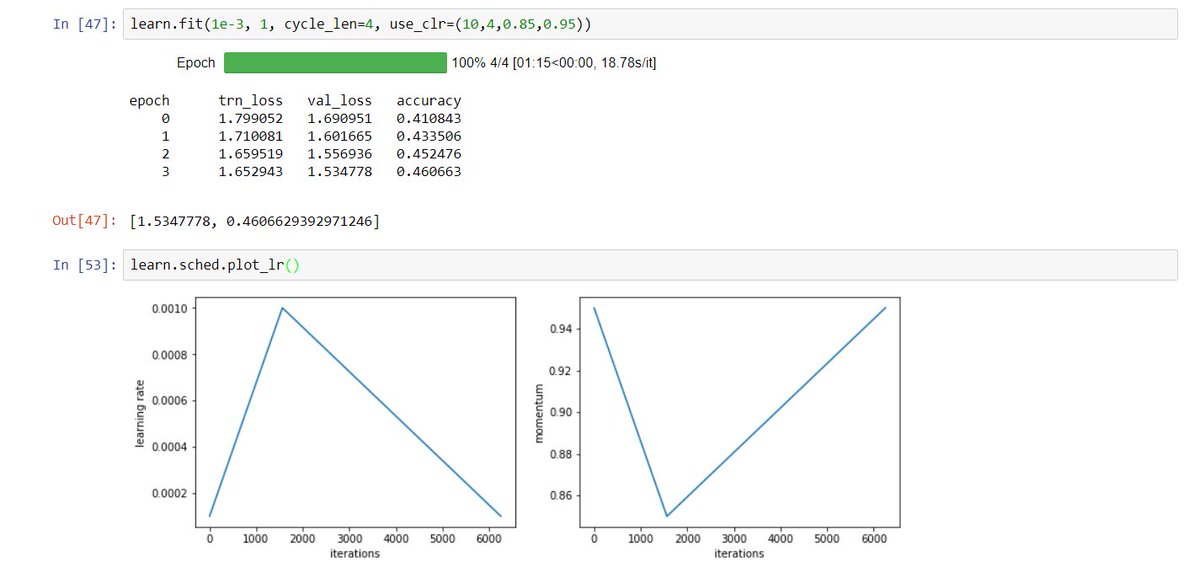The width and height of the screenshot is (1200, 567).
Task: Click the 'Epoch' progress bar label
Action: pos(196,63)
